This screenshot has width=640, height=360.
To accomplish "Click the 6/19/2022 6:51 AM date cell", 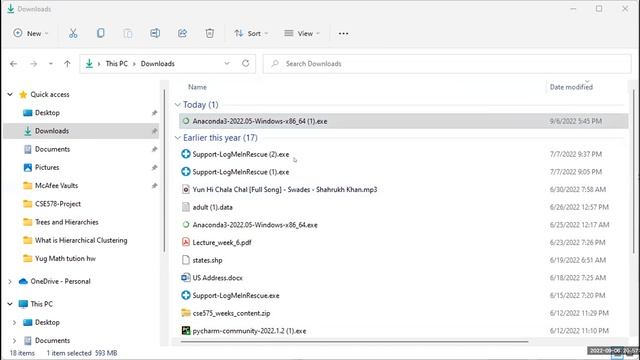I will coord(578,260).
